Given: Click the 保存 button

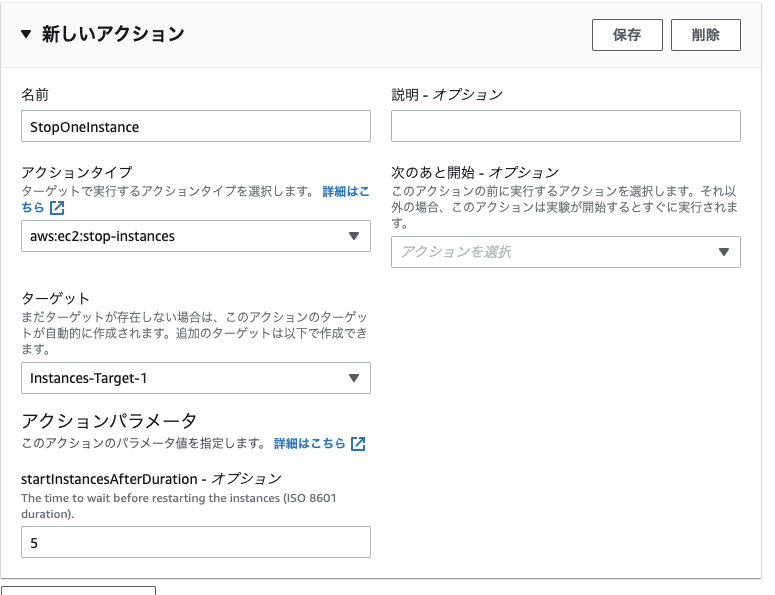Looking at the screenshot, I should 627,35.
